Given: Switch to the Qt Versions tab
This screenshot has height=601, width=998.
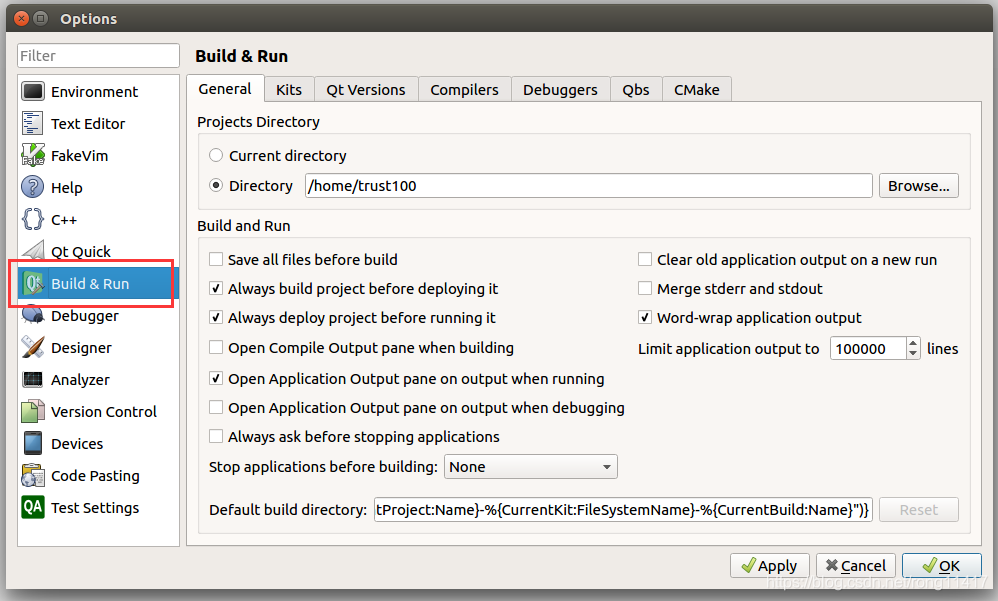Looking at the screenshot, I should (365, 89).
